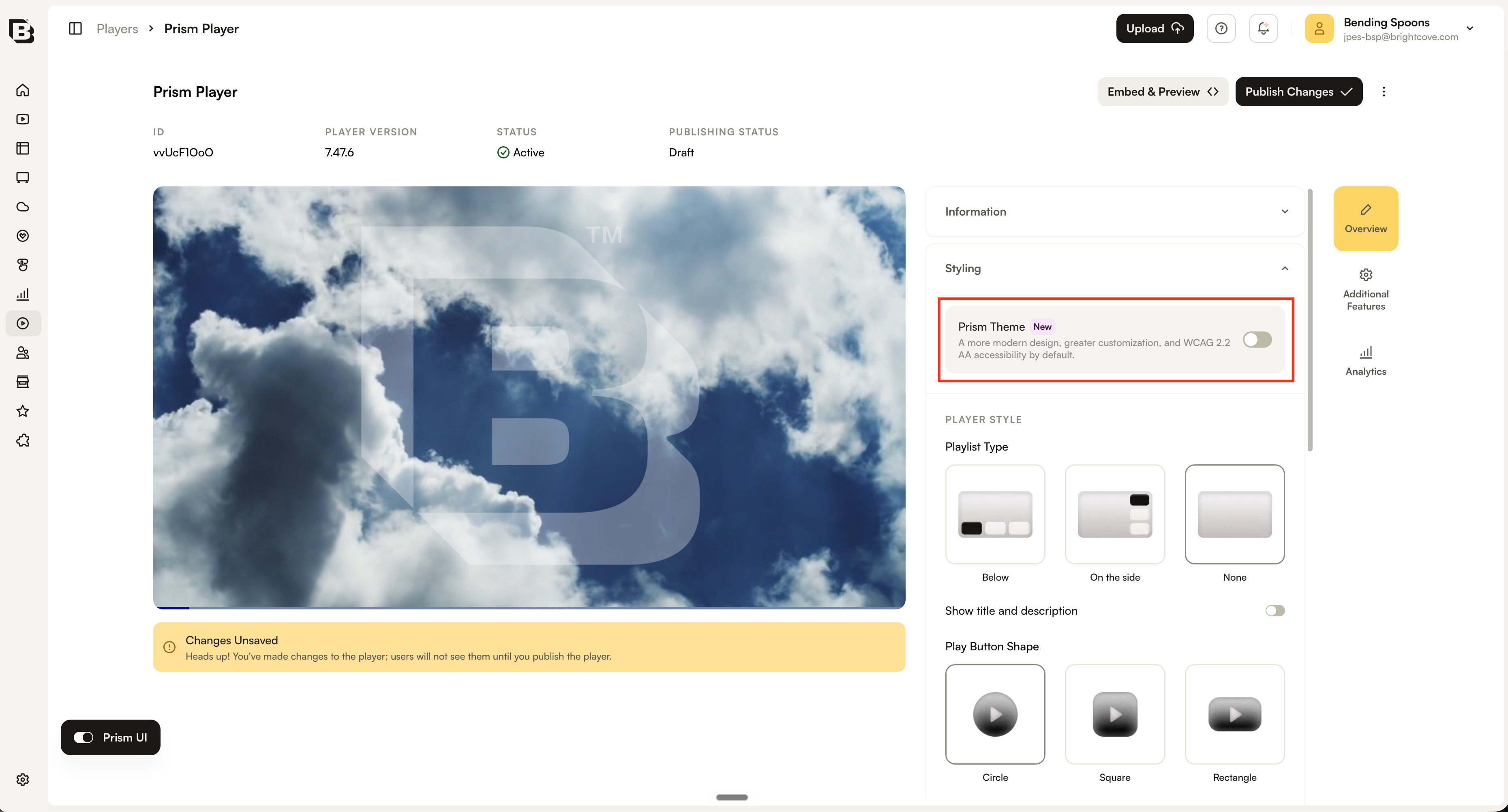
Task: Click the yellow user avatar icon
Action: tap(1319, 29)
